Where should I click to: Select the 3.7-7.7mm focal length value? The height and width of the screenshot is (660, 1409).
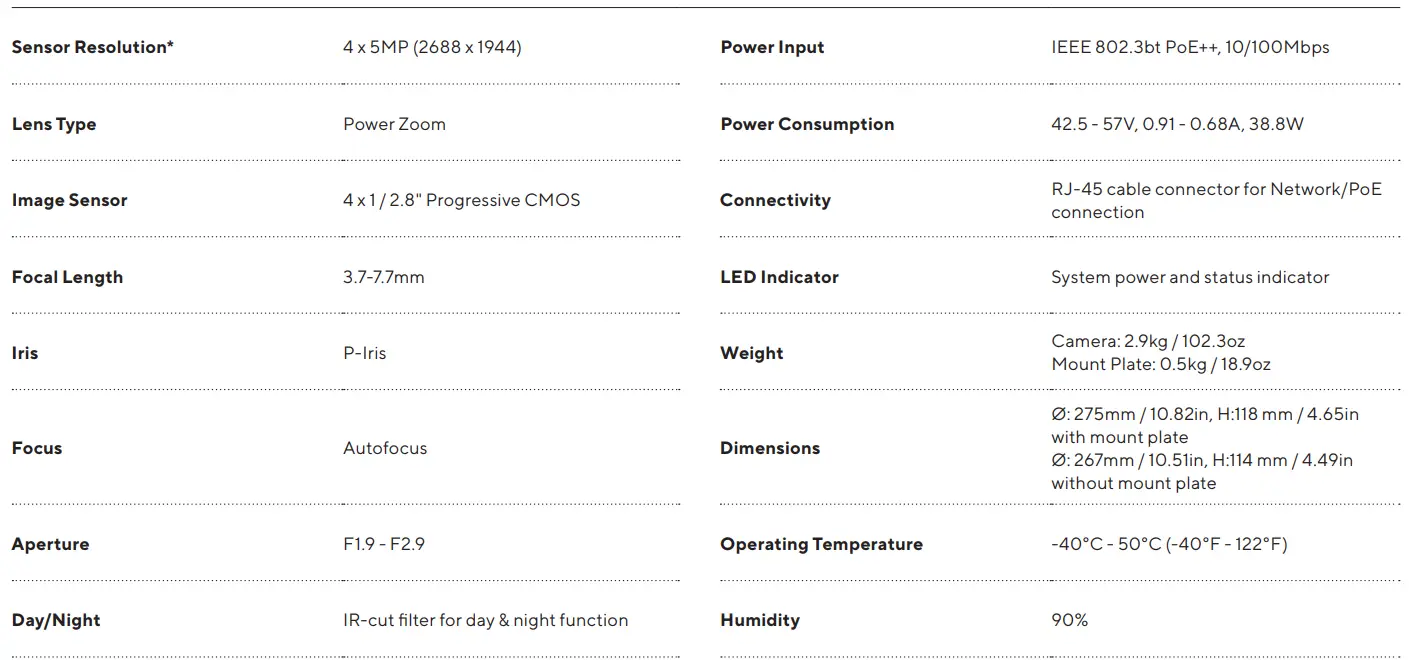pos(383,277)
